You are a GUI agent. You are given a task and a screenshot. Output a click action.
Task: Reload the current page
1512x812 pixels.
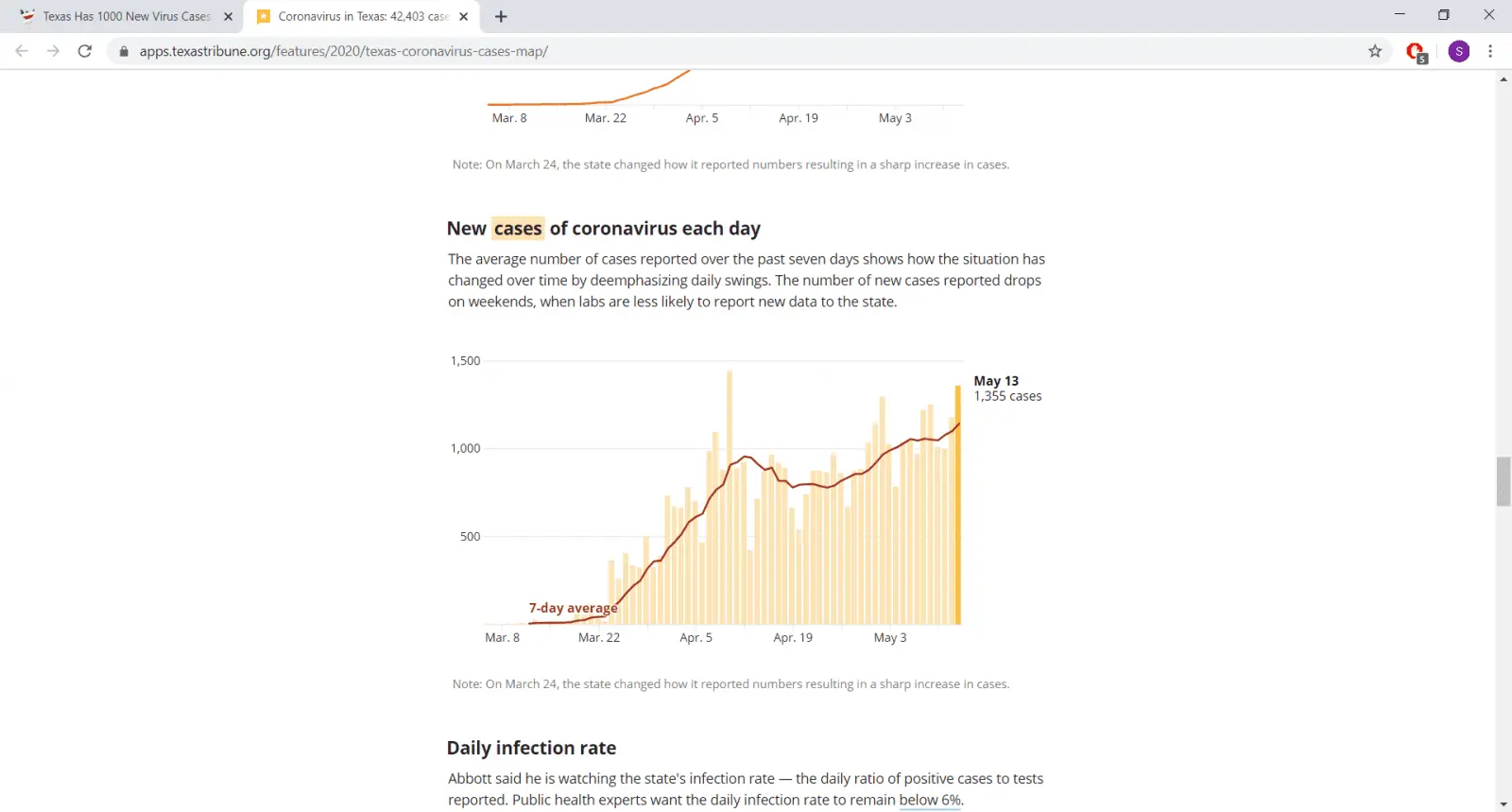[85, 51]
